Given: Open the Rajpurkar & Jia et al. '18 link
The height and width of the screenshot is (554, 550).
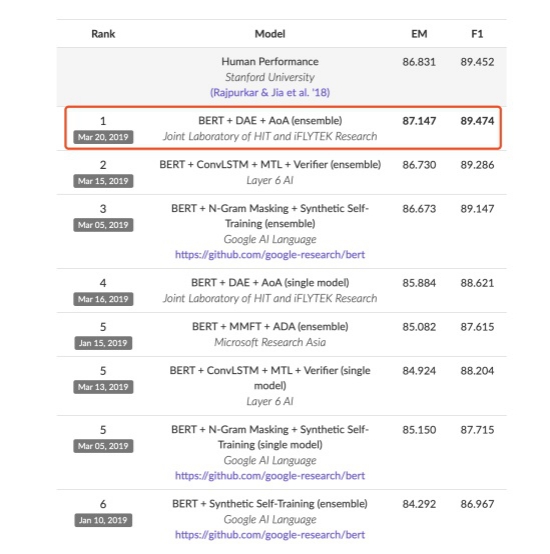Looking at the screenshot, I should click(x=270, y=93).
